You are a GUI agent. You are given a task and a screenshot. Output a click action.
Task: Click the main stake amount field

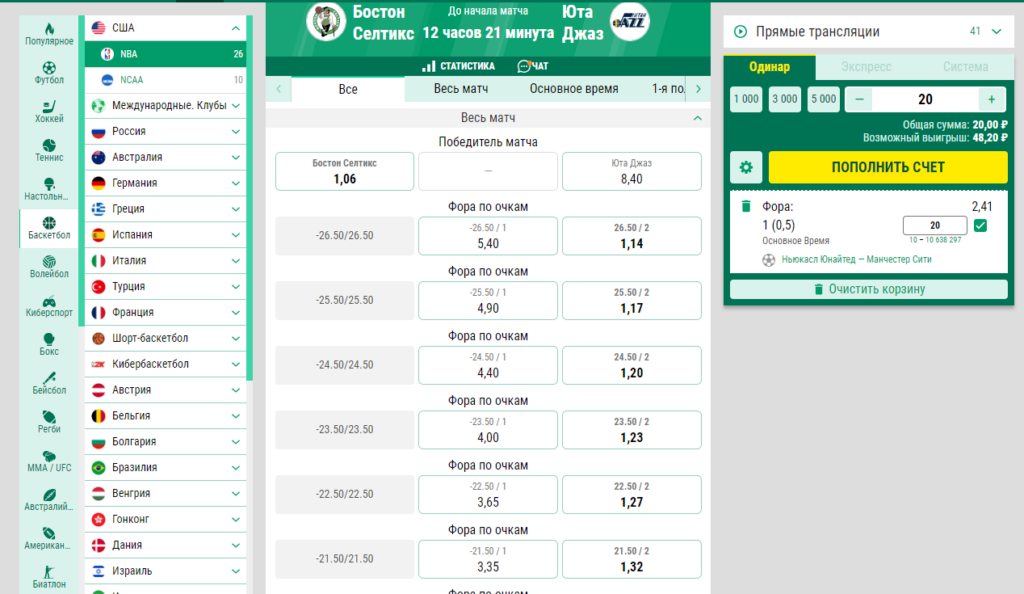[925, 99]
